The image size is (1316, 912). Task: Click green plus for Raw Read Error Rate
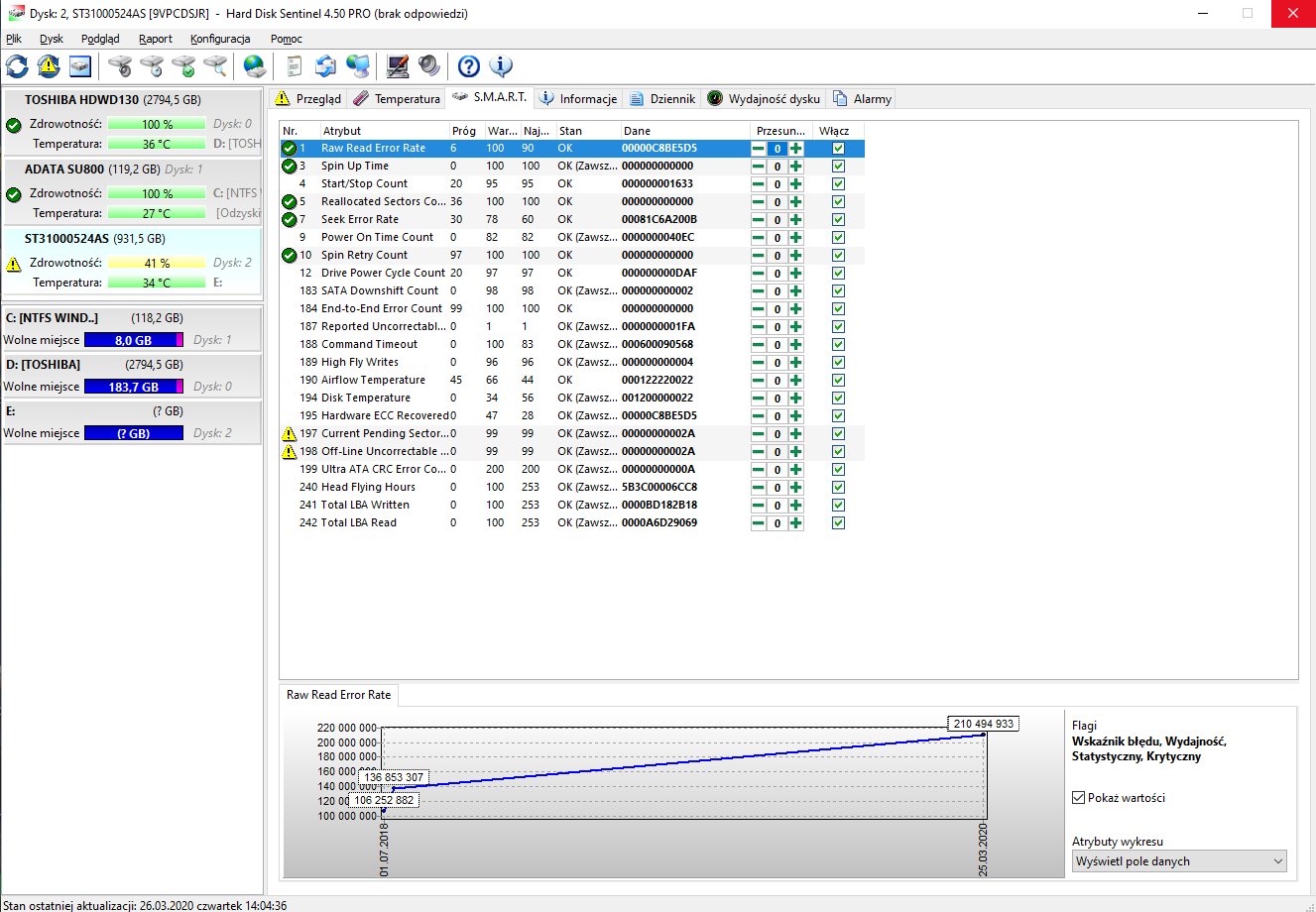pyautogui.click(x=795, y=149)
